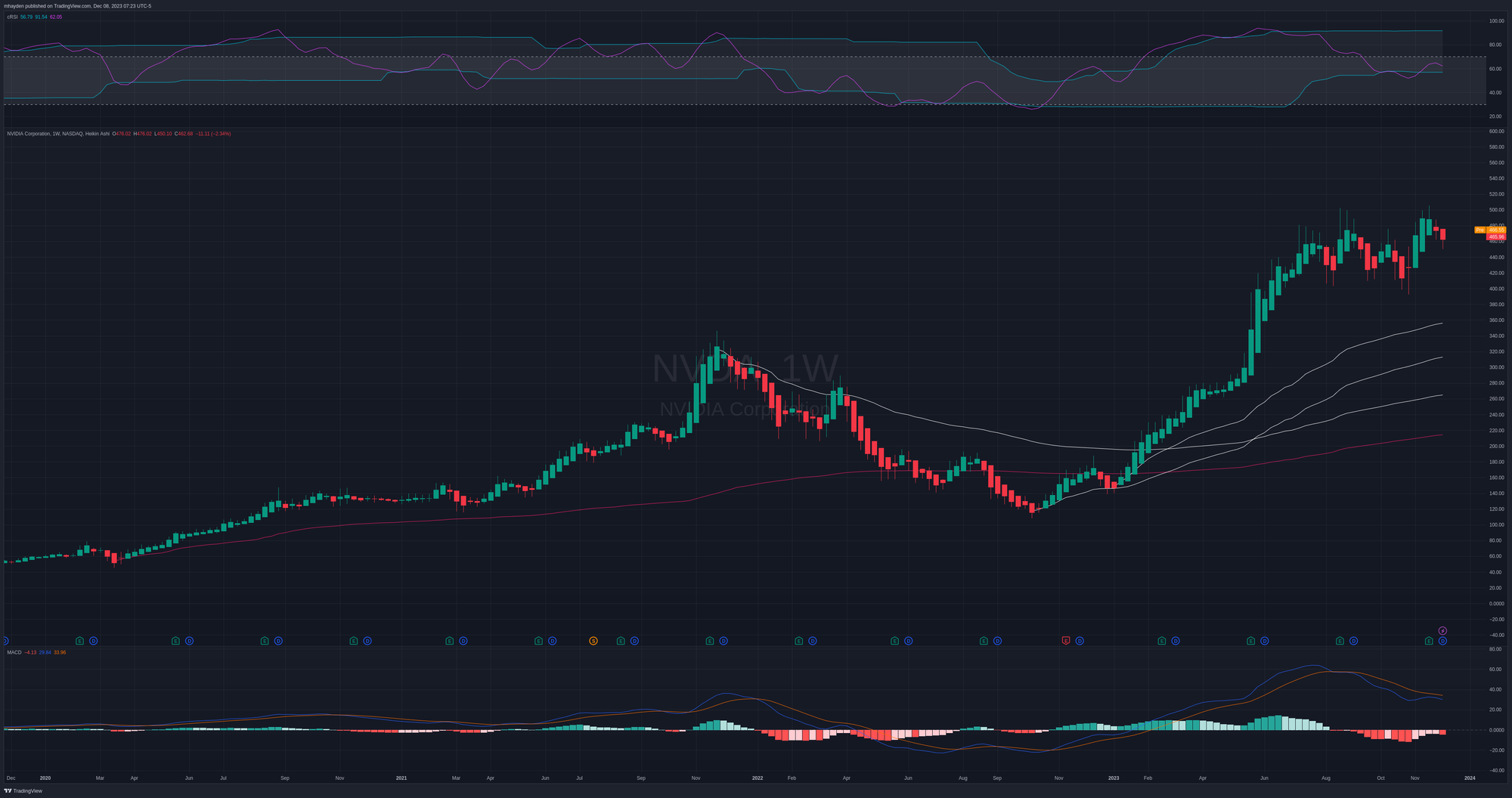Image resolution: width=1512 pixels, height=798 pixels.
Task: Click the 'NVIDIA Corporation, 1W, NASDAQ, Heikin Ashi' legend
Action: point(58,134)
